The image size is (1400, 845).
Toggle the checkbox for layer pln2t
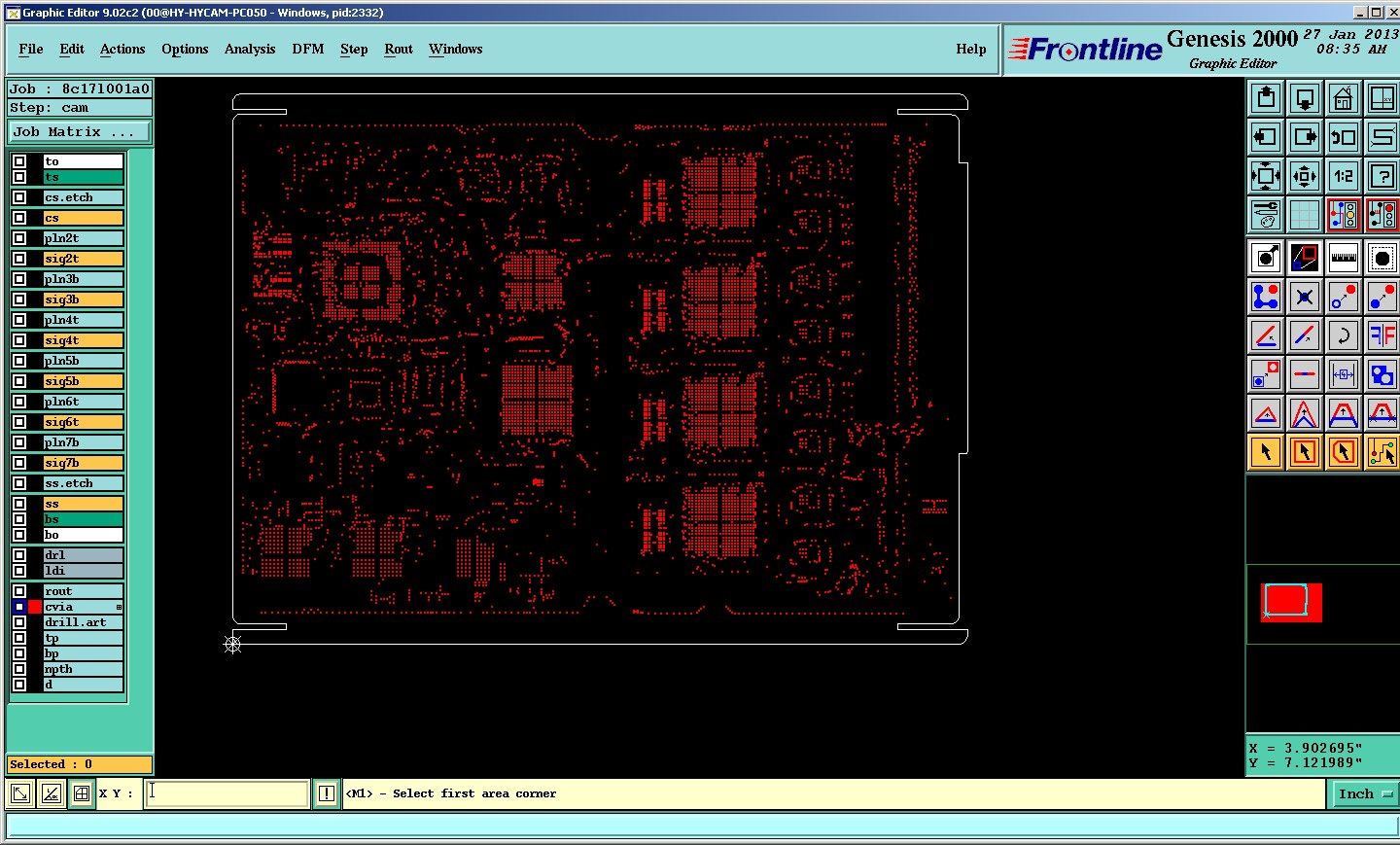point(19,238)
